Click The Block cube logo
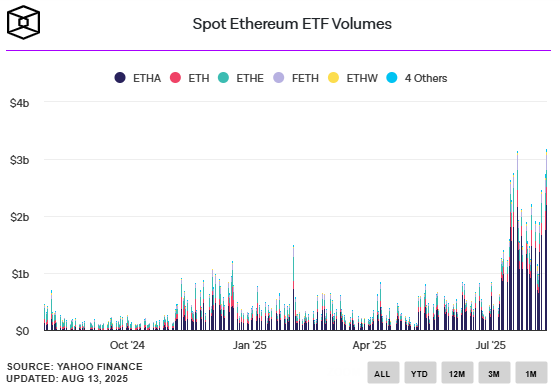The image size is (560, 388). point(24,22)
